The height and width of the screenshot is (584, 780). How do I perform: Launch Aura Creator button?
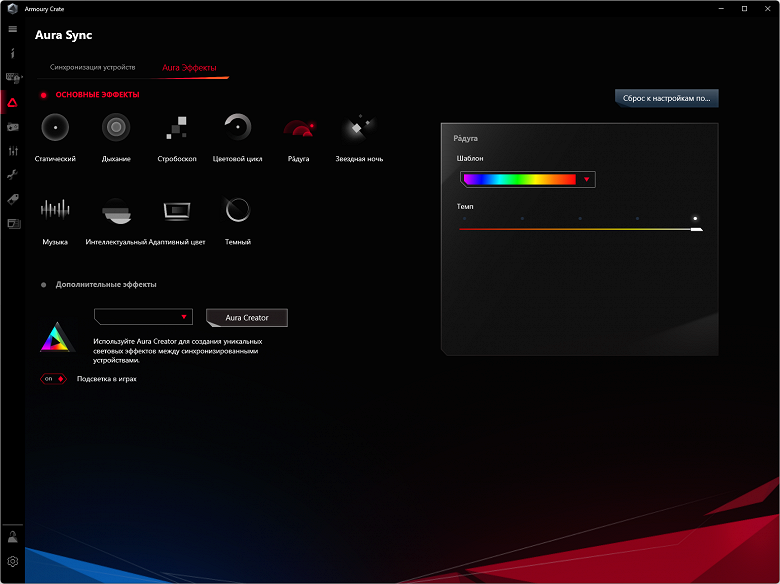[247, 318]
